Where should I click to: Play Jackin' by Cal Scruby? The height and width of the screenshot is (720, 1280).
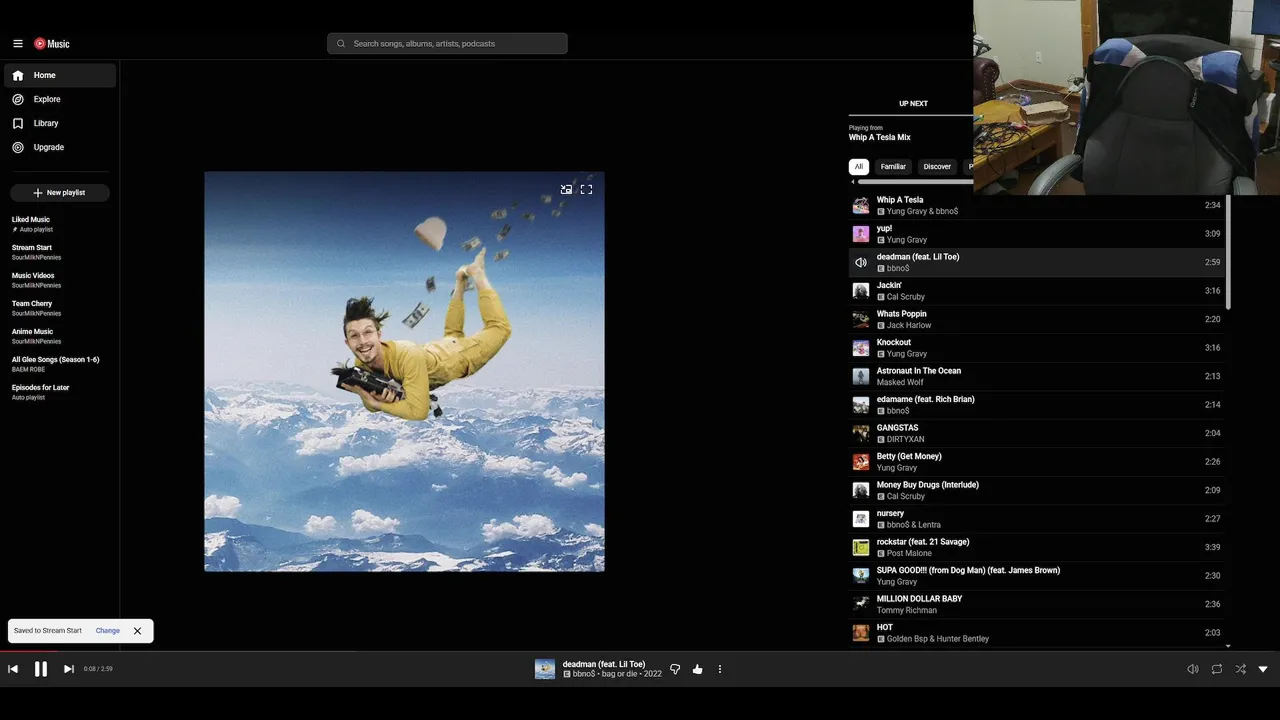pyautogui.click(x=1036, y=291)
